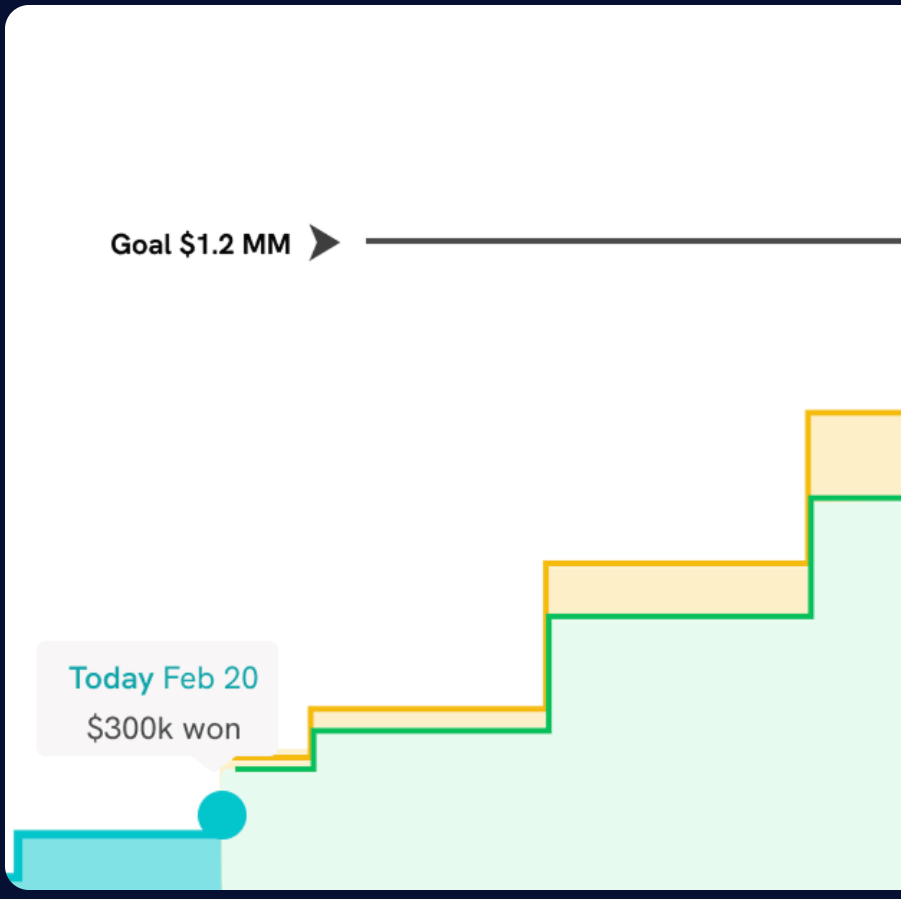901x899 pixels.
Task: Click the dark horizontal goal line
Action: tap(630, 241)
